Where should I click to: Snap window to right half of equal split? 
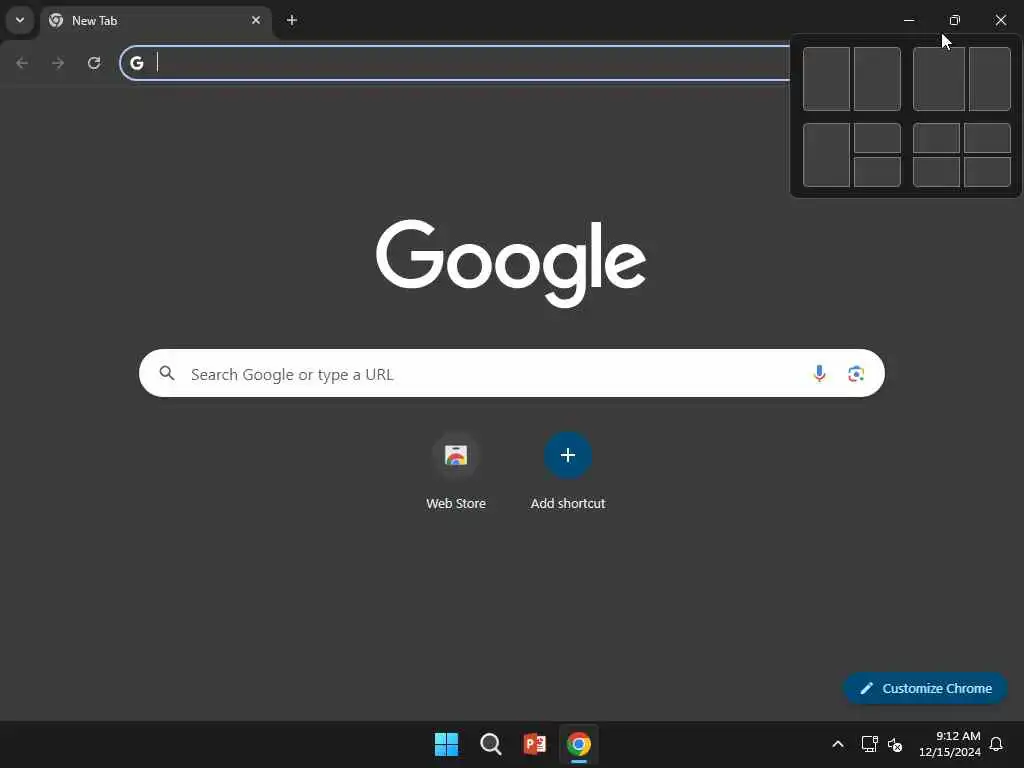click(x=877, y=78)
